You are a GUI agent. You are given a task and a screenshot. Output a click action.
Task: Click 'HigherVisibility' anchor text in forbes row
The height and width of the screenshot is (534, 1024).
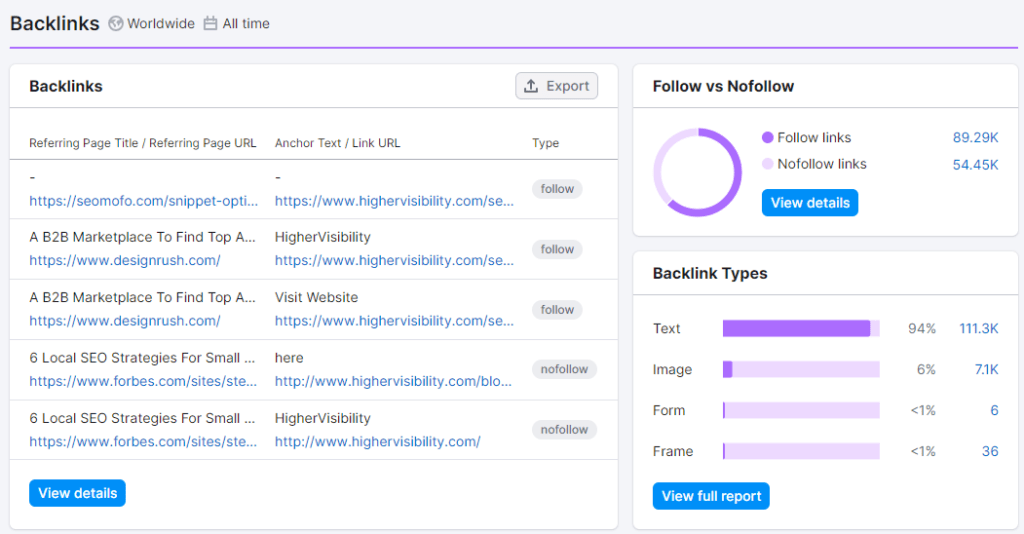323,418
